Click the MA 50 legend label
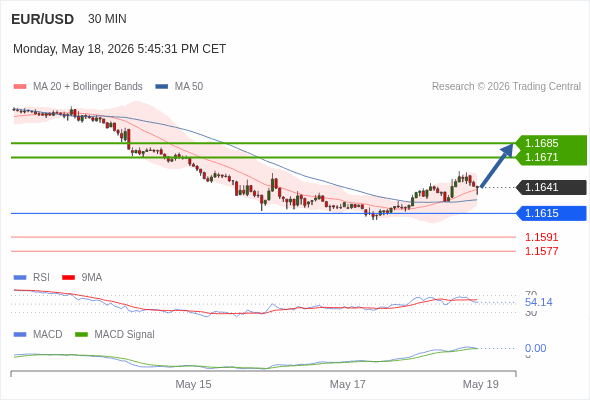 pyautogui.click(x=189, y=87)
